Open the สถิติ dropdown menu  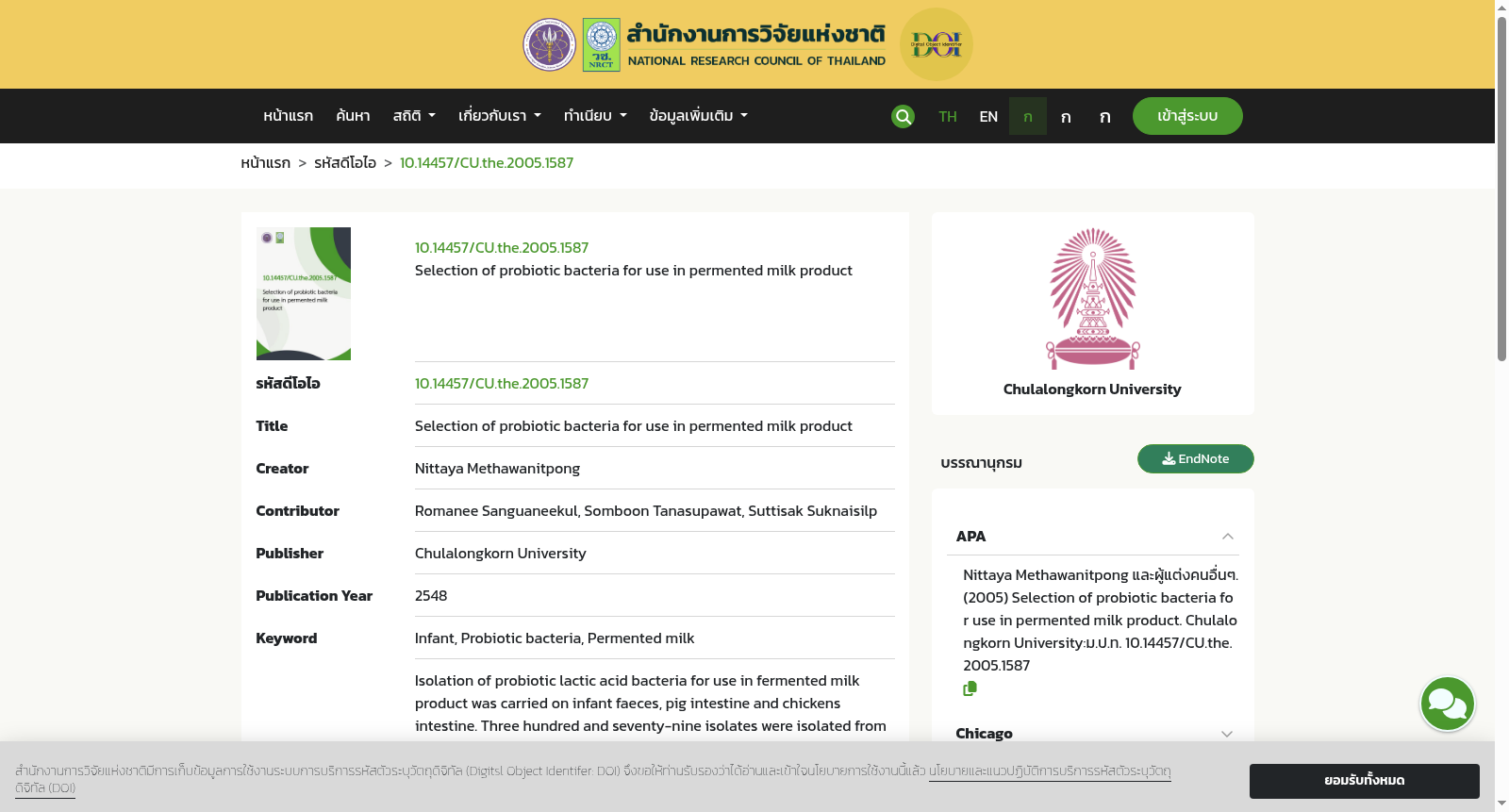[x=414, y=116]
